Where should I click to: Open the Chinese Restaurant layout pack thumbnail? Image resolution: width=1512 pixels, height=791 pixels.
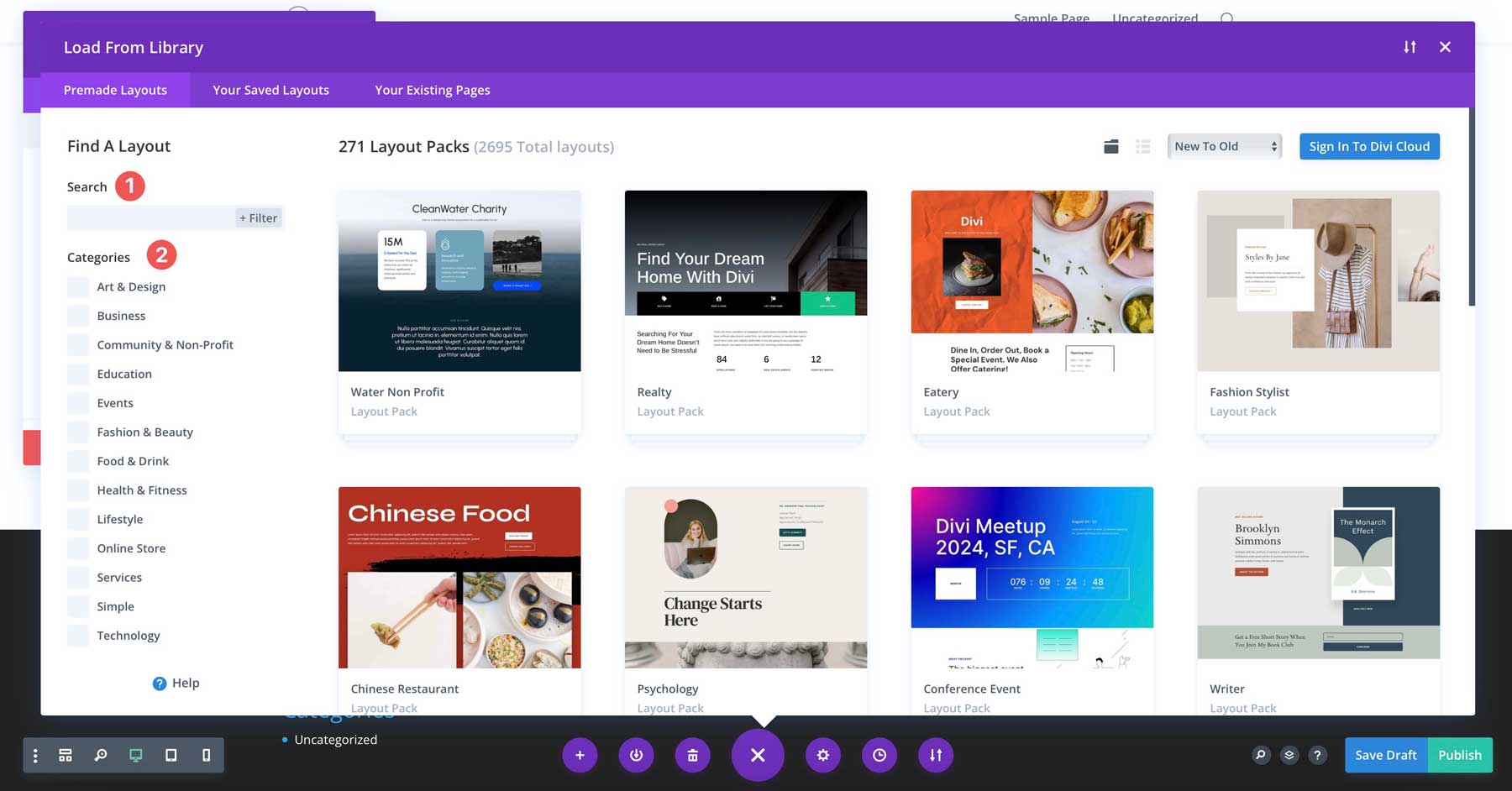pyautogui.click(x=459, y=578)
